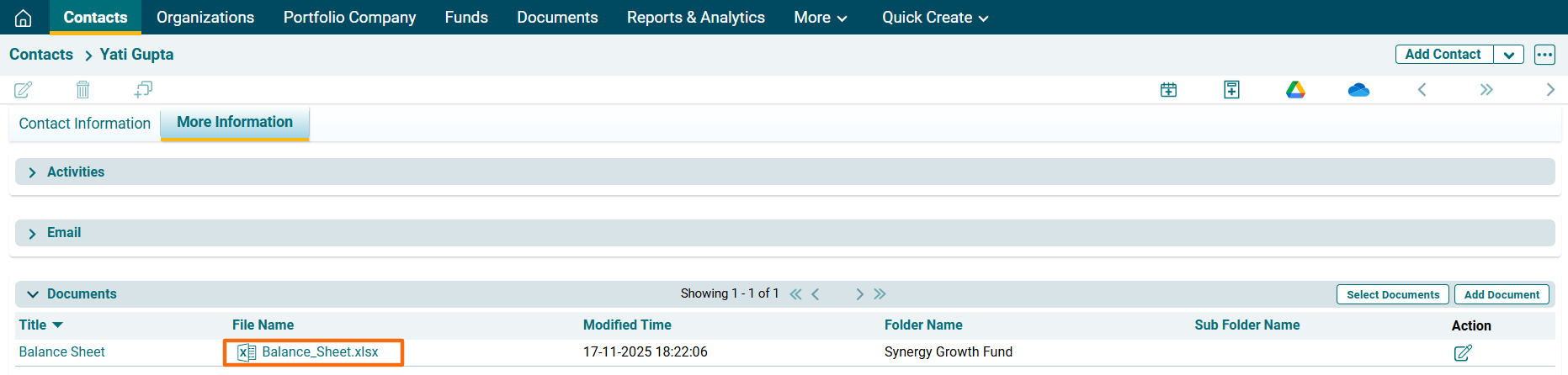The height and width of the screenshot is (375, 1568).
Task: Open the More menu in navigation
Action: [820, 18]
